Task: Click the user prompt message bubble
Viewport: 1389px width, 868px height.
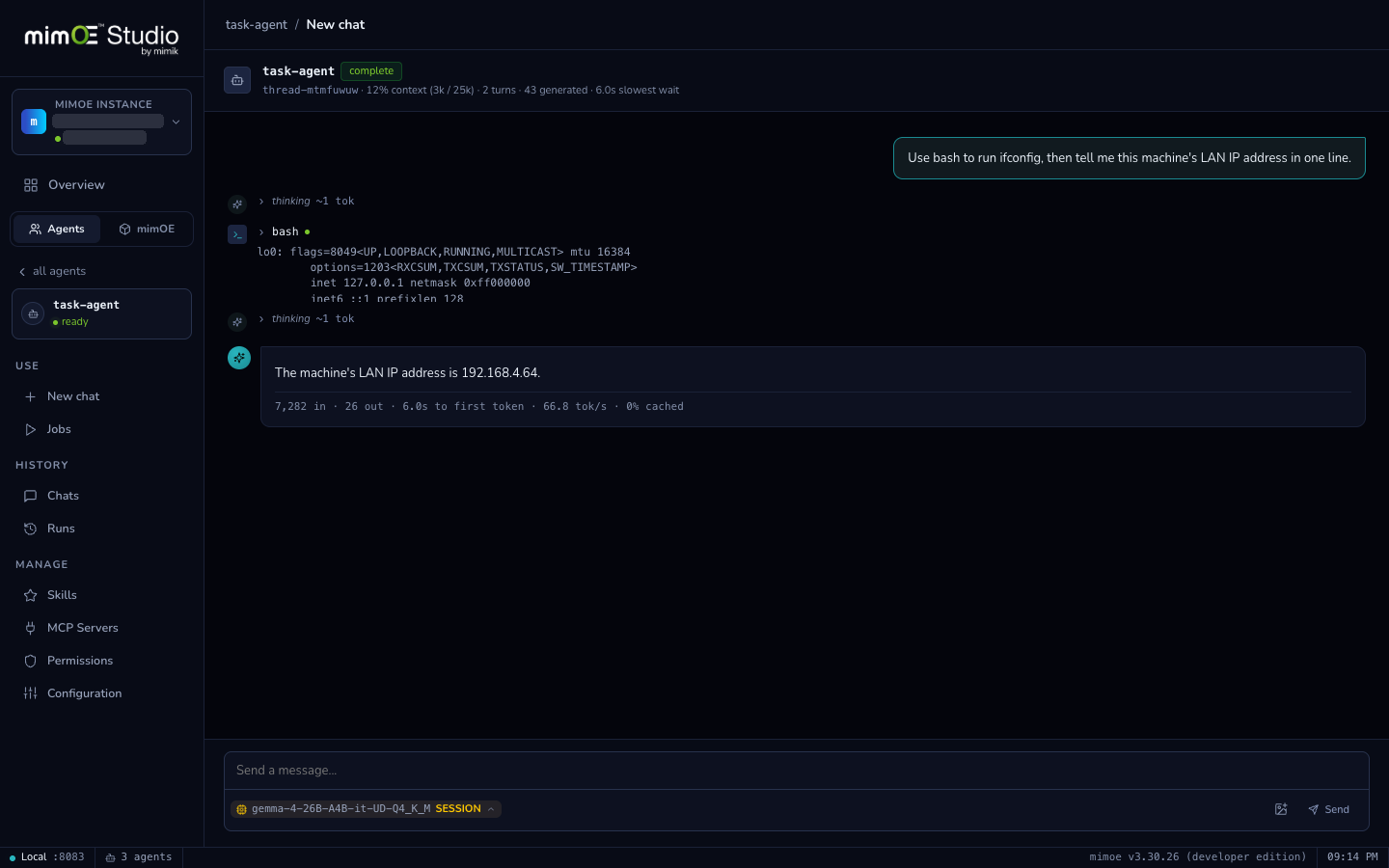Action: coord(1130,158)
